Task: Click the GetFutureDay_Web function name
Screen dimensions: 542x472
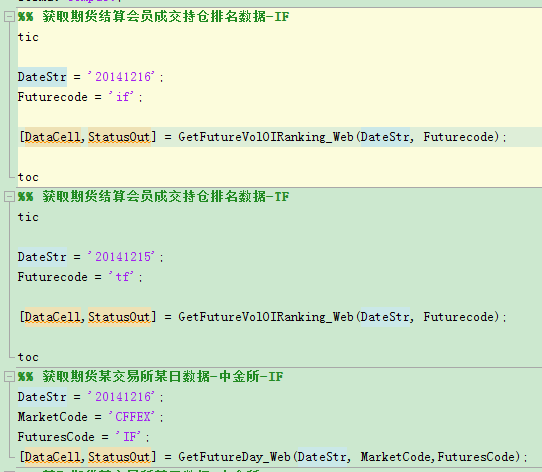Action: pos(234,457)
